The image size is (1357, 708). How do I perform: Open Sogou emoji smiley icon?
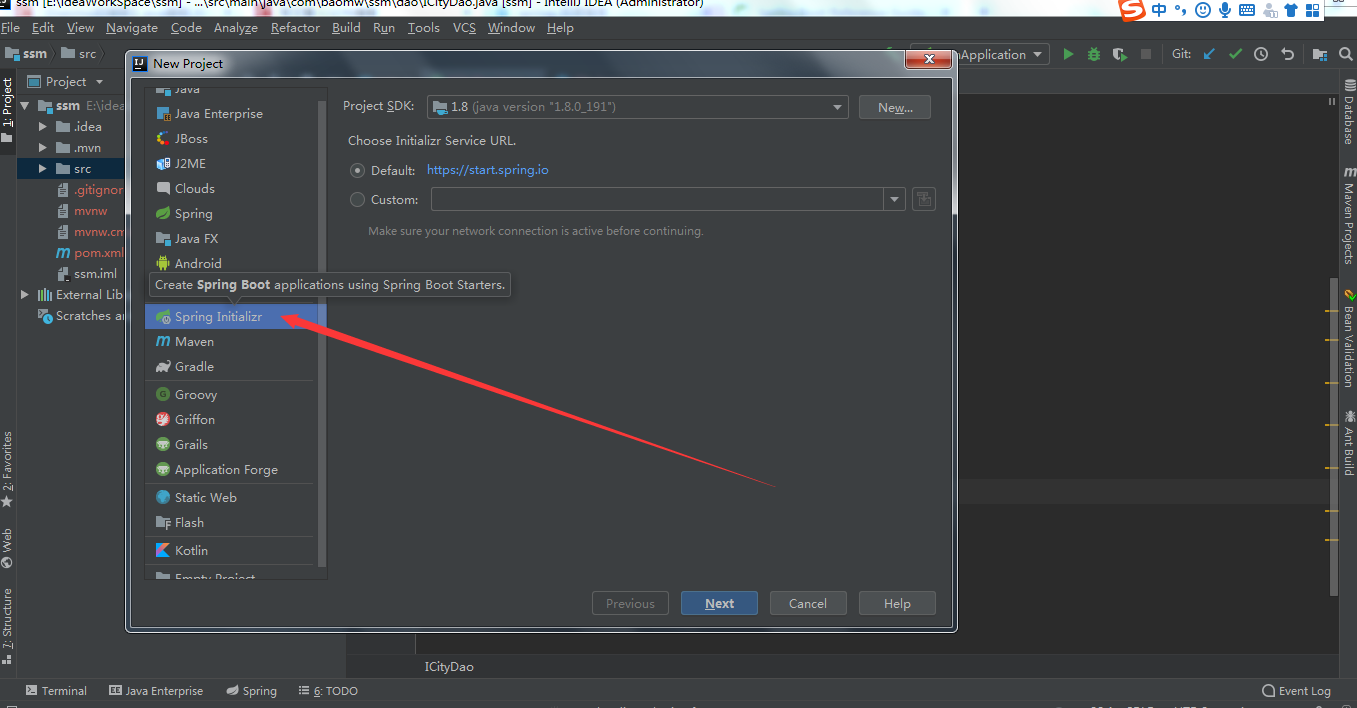(x=1203, y=10)
